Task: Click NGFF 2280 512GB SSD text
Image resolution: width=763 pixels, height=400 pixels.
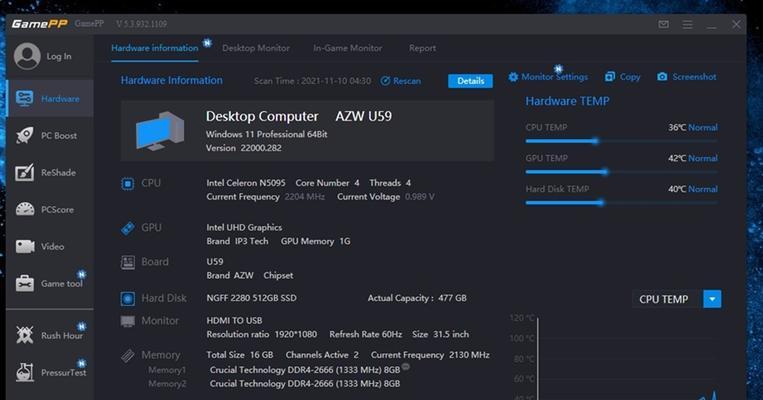Action: click(251, 298)
